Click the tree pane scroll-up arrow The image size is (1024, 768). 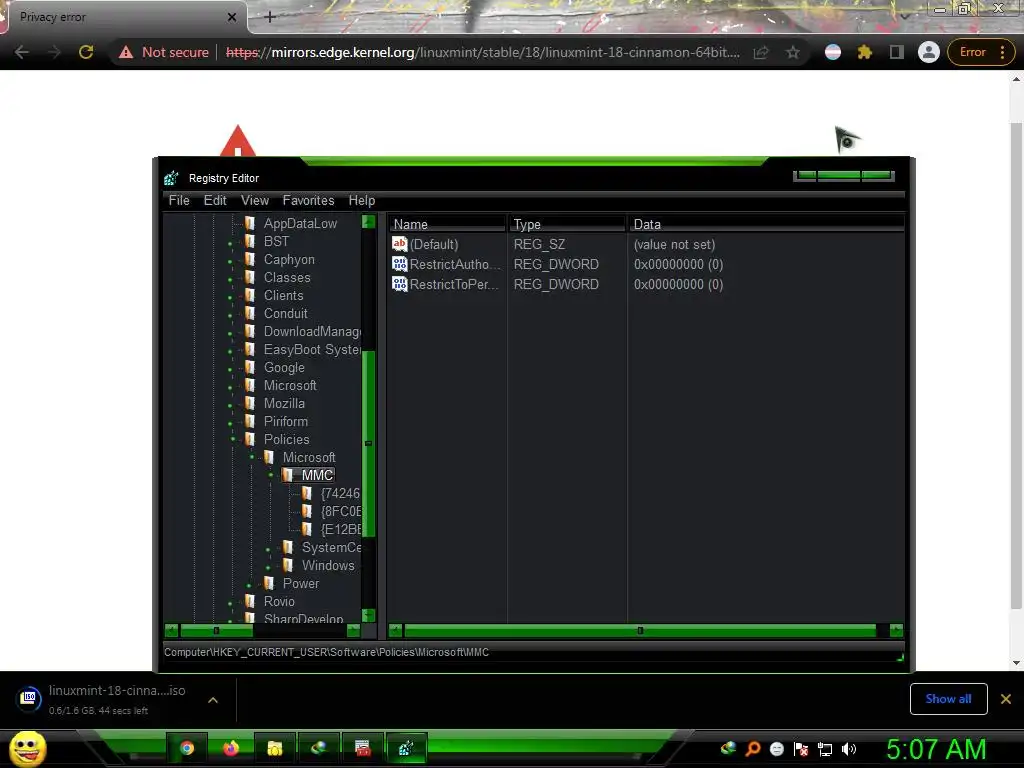(368, 221)
